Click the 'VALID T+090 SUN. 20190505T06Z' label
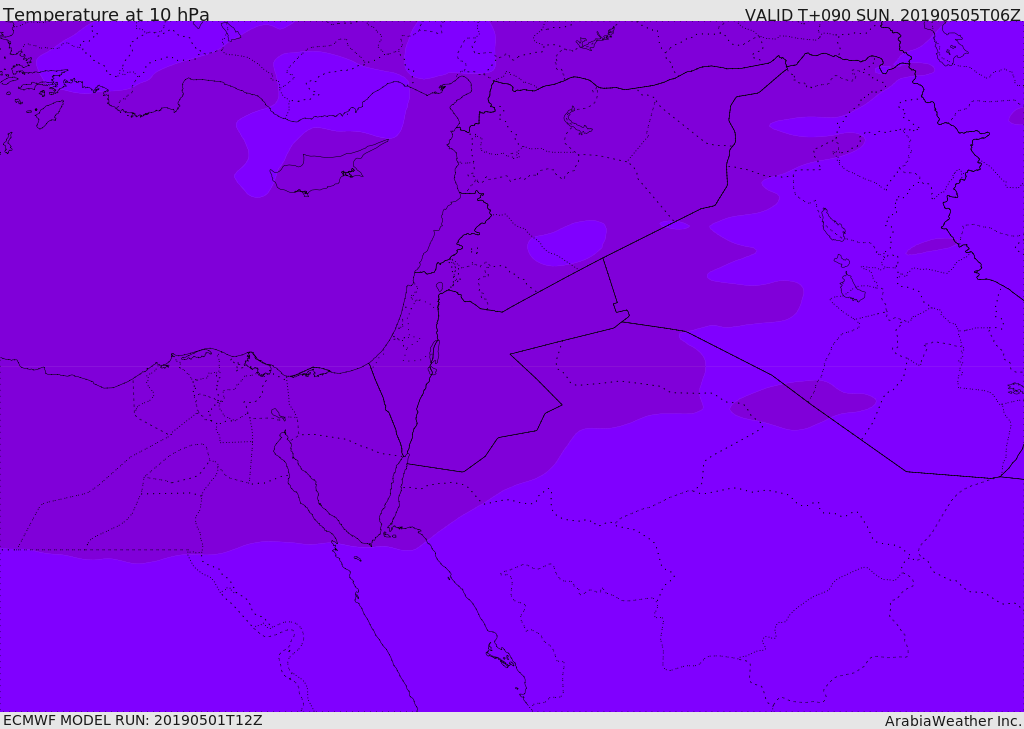This screenshot has height=729, width=1024. [882, 14]
